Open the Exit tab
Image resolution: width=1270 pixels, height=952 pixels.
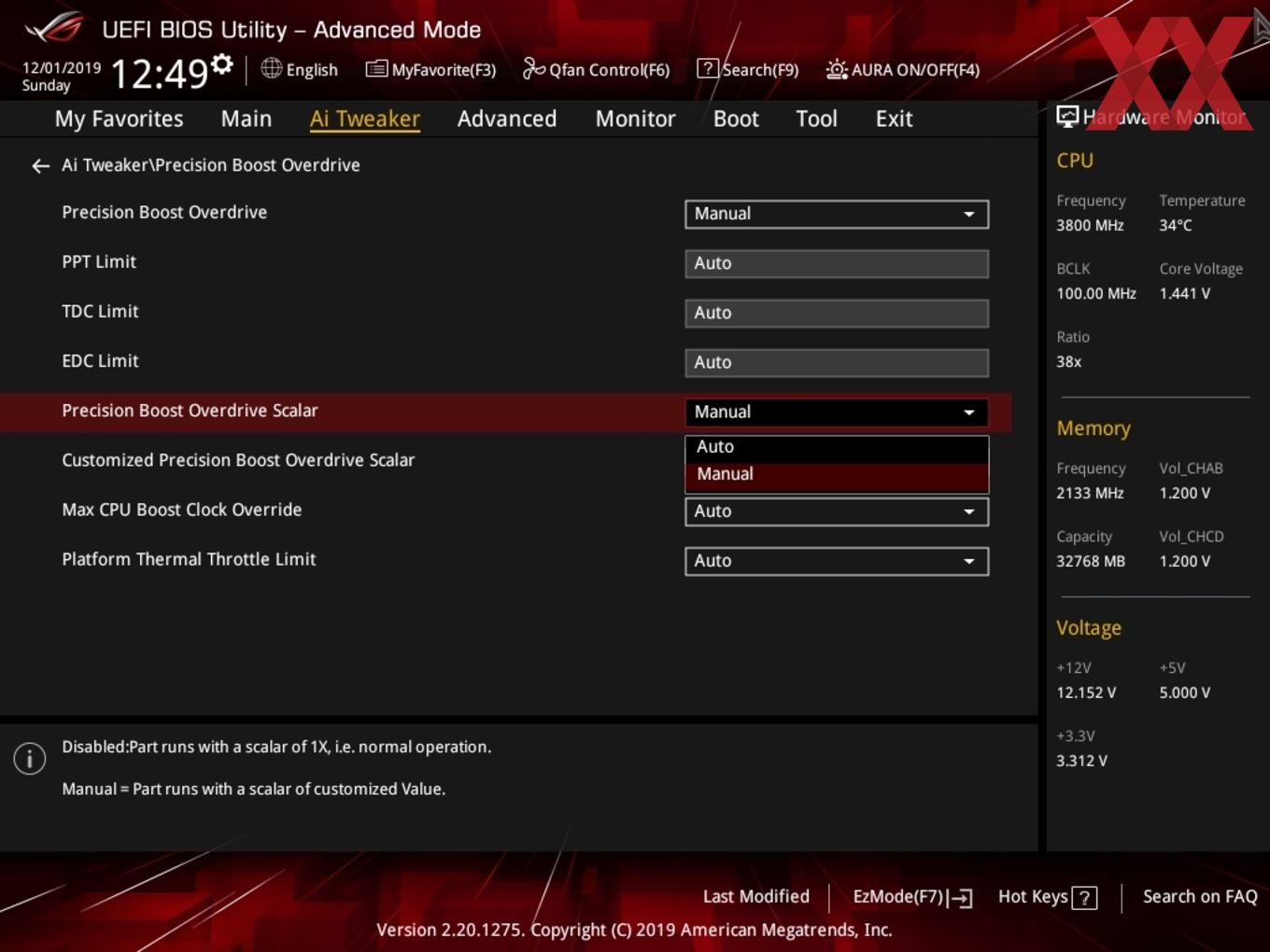pyautogui.click(x=894, y=119)
